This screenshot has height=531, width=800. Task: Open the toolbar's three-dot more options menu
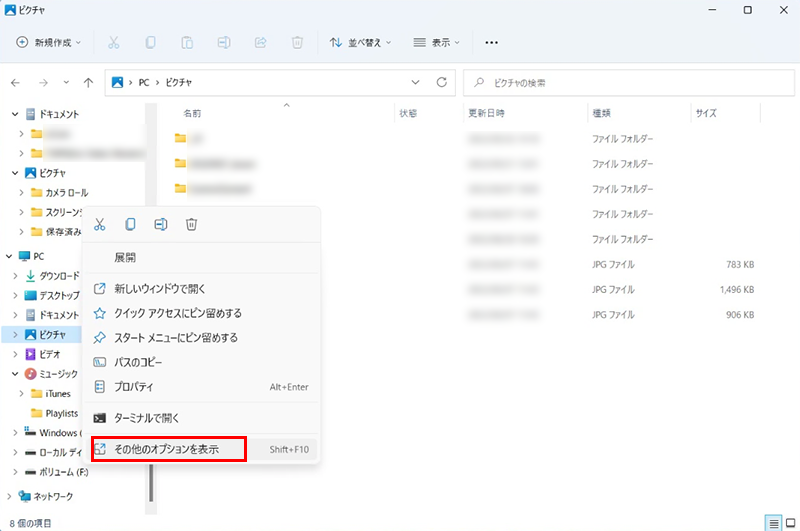pos(491,43)
